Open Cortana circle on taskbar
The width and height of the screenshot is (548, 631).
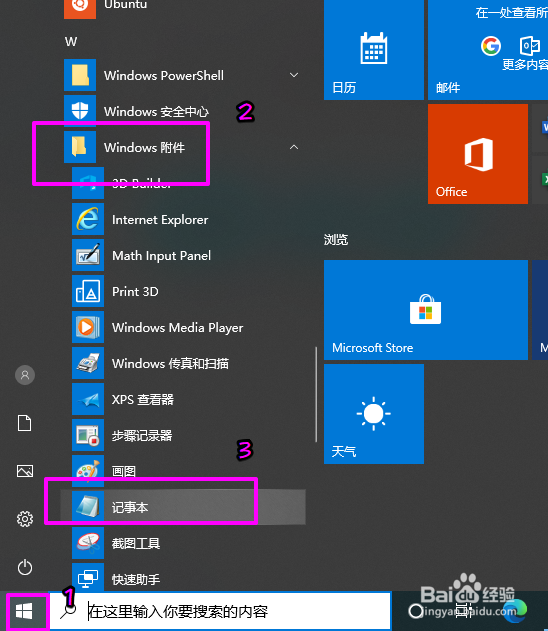416,611
